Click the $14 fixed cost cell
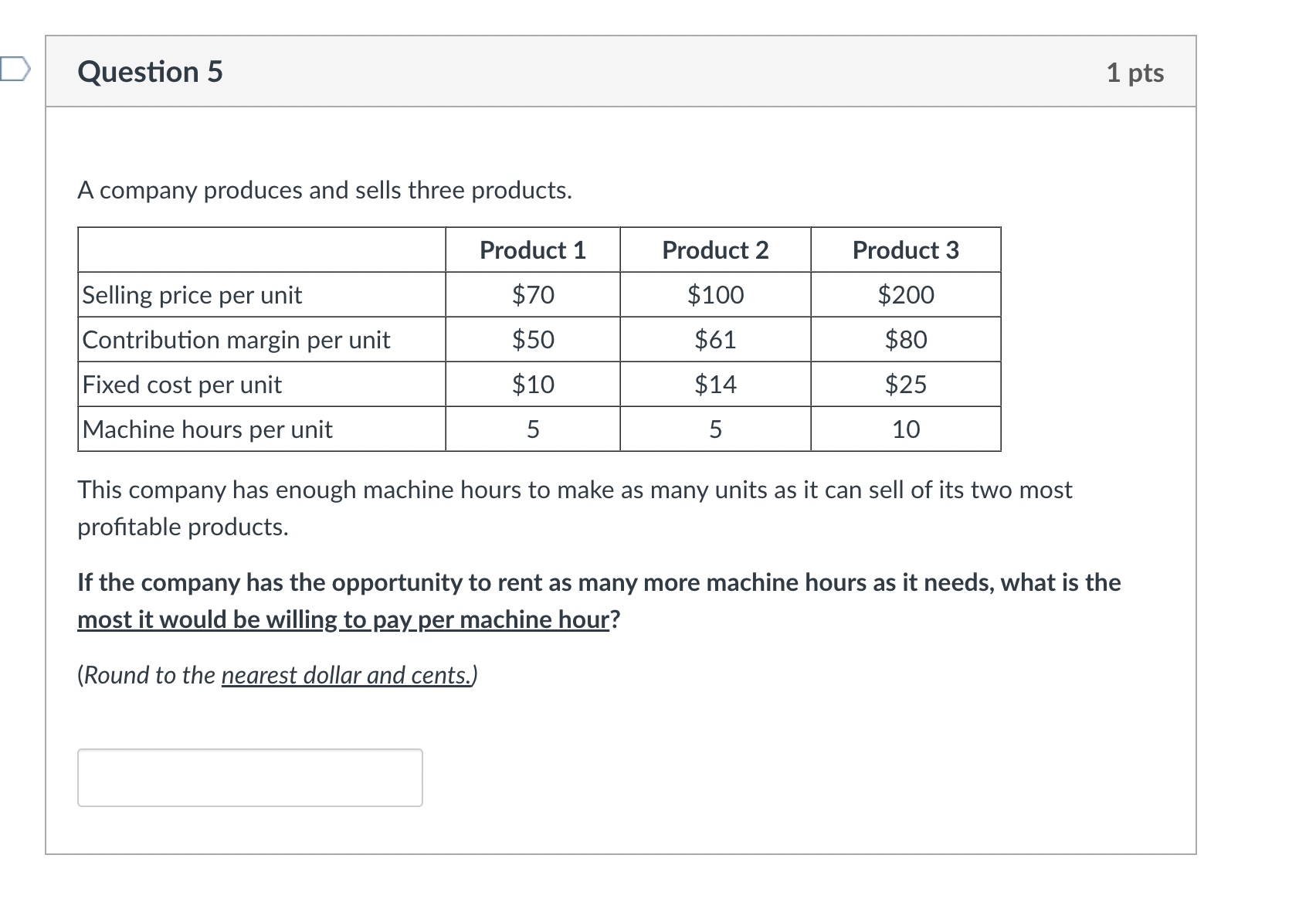 point(715,384)
